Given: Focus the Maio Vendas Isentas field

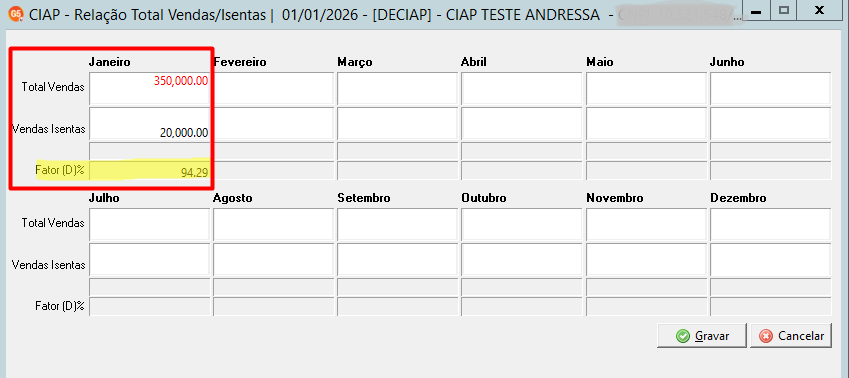Looking at the screenshot, I should tap(646, 123).
